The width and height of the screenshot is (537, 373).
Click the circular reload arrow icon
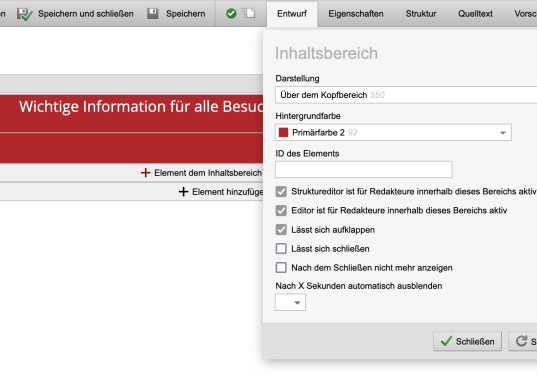click(521, 341)
